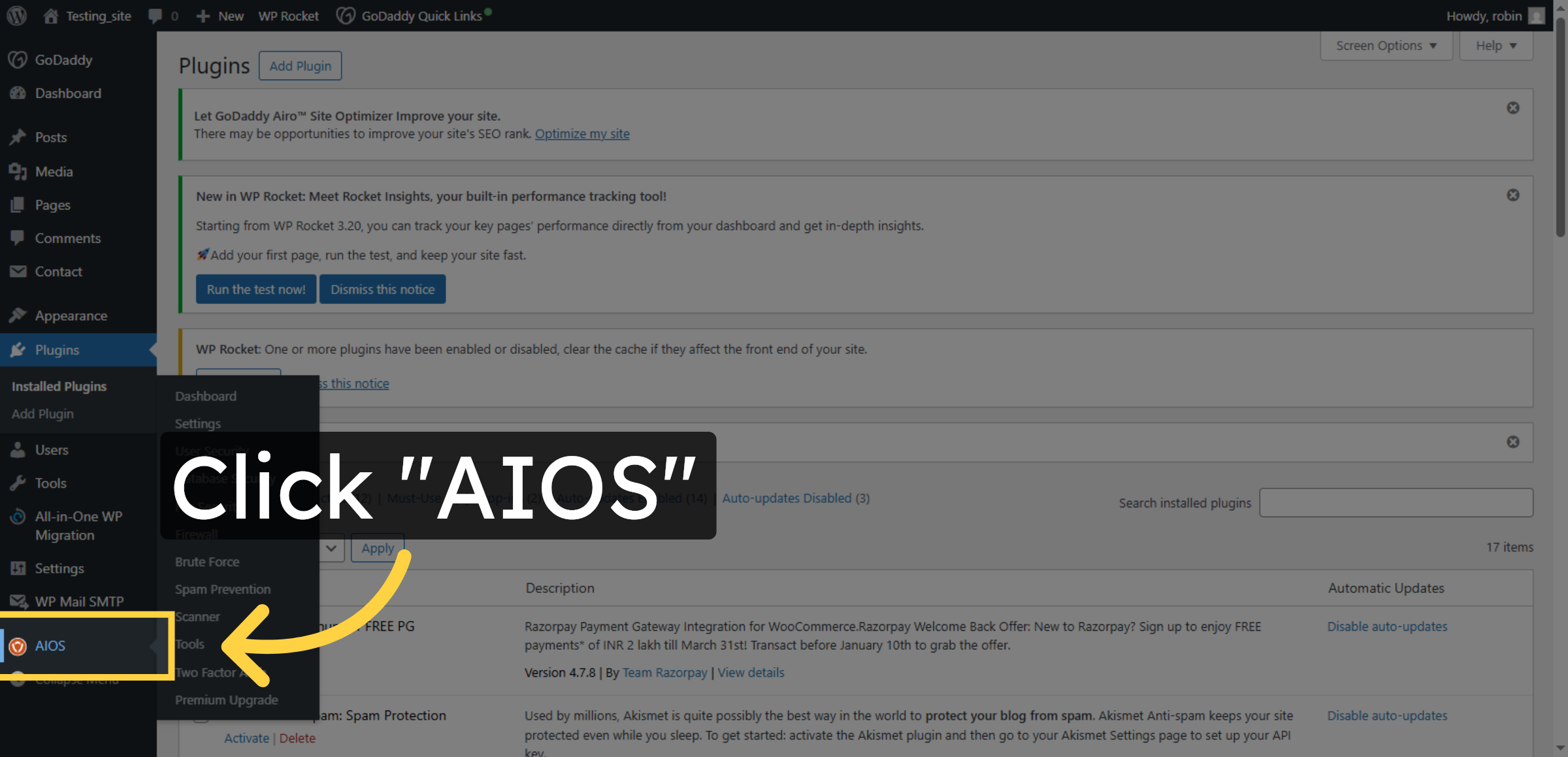Select Installed Plugins in the sidebar menu

click(x=59, y=386)
